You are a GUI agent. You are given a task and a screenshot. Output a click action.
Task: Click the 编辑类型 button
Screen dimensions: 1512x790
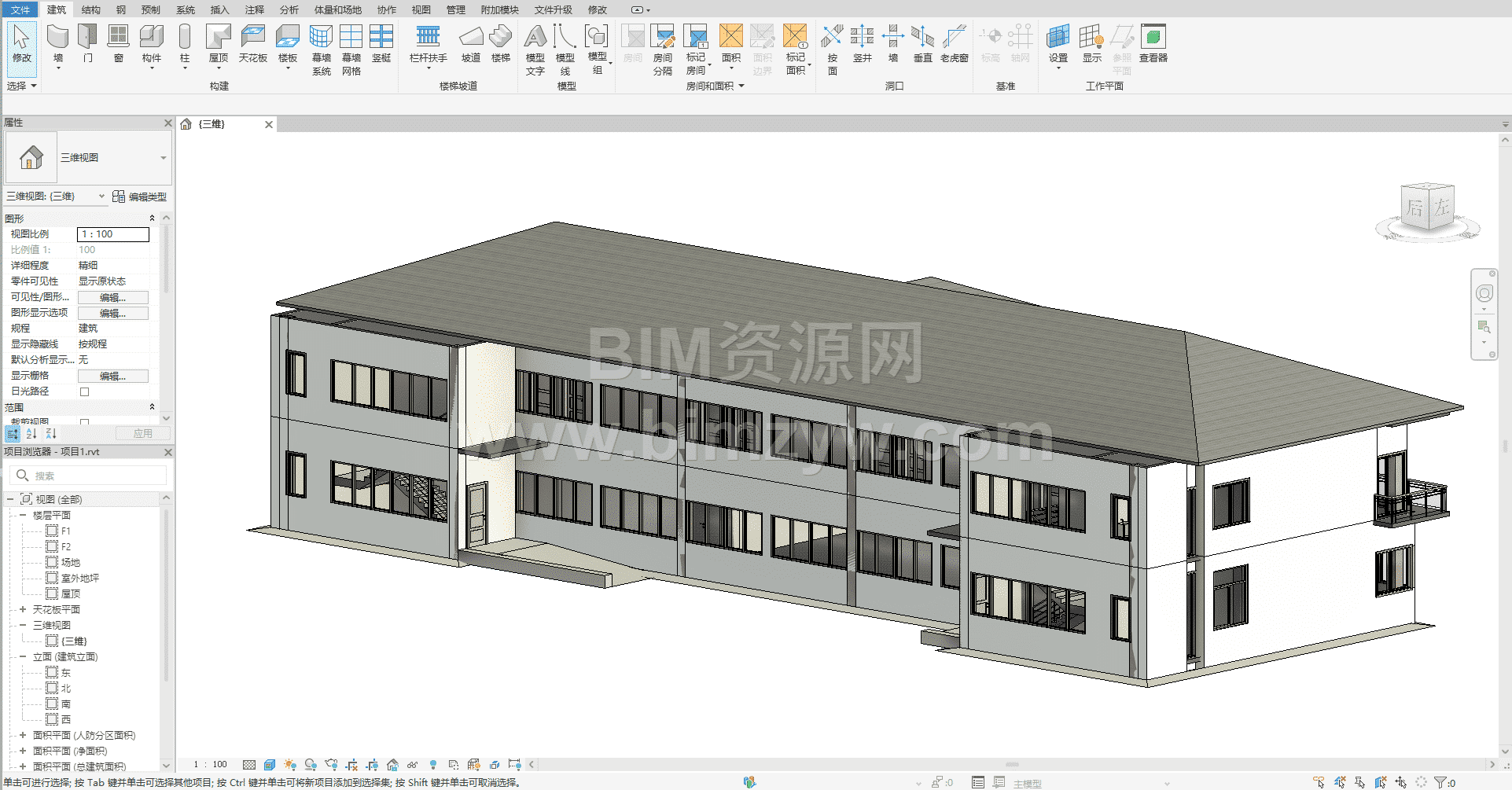pyautogui.click(x=140, y=197)
